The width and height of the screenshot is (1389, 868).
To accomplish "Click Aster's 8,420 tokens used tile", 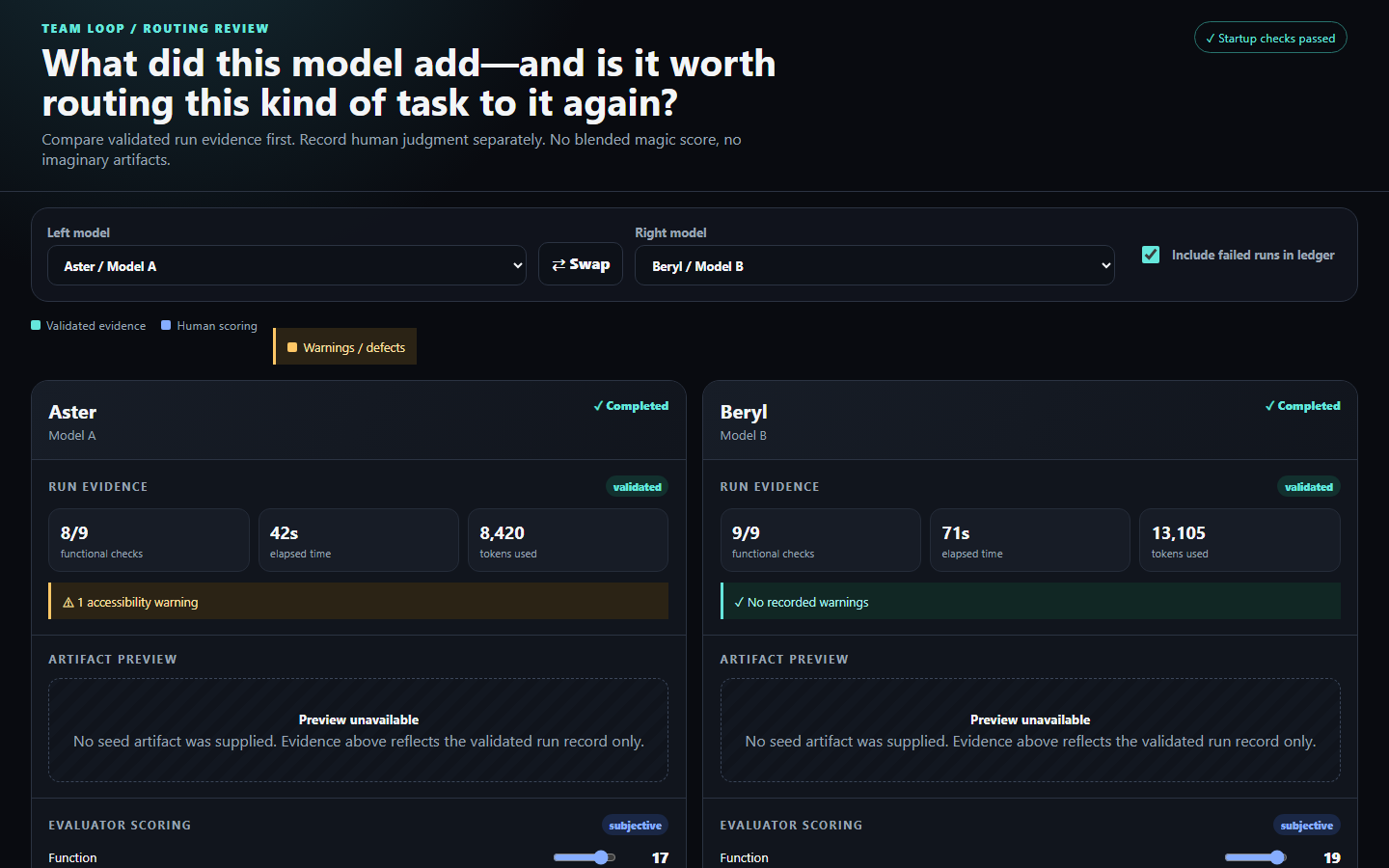I will [568, 540].
